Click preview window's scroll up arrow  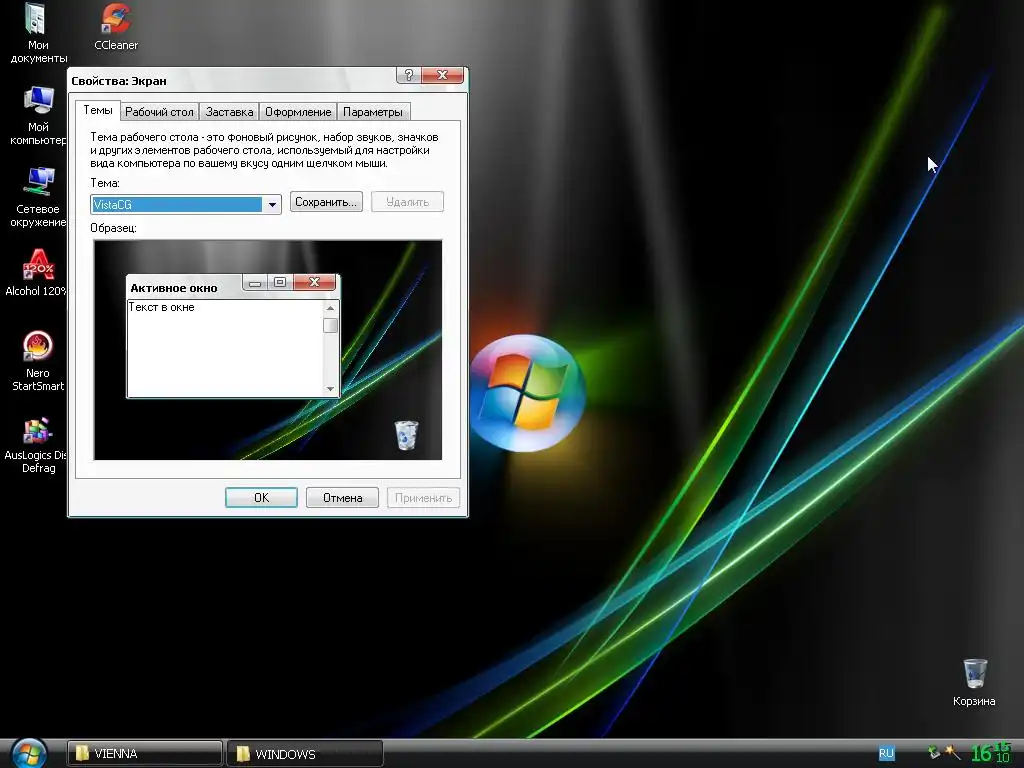[x=330, y=308]
